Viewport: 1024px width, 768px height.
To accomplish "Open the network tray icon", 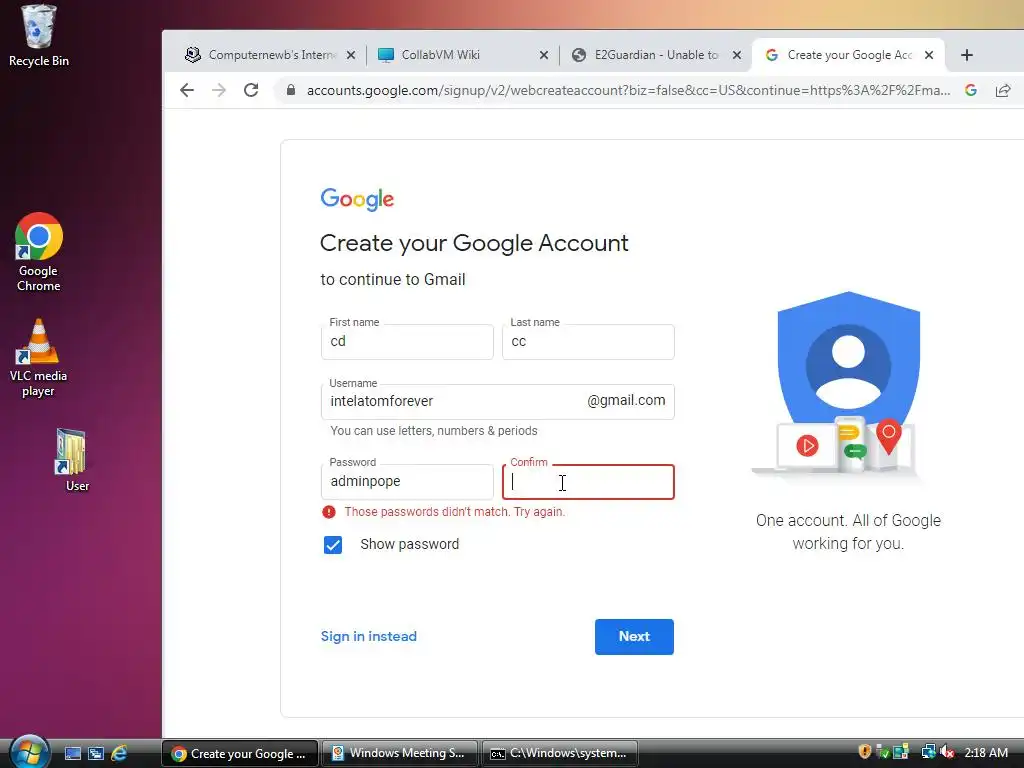I will click(928, 752).
